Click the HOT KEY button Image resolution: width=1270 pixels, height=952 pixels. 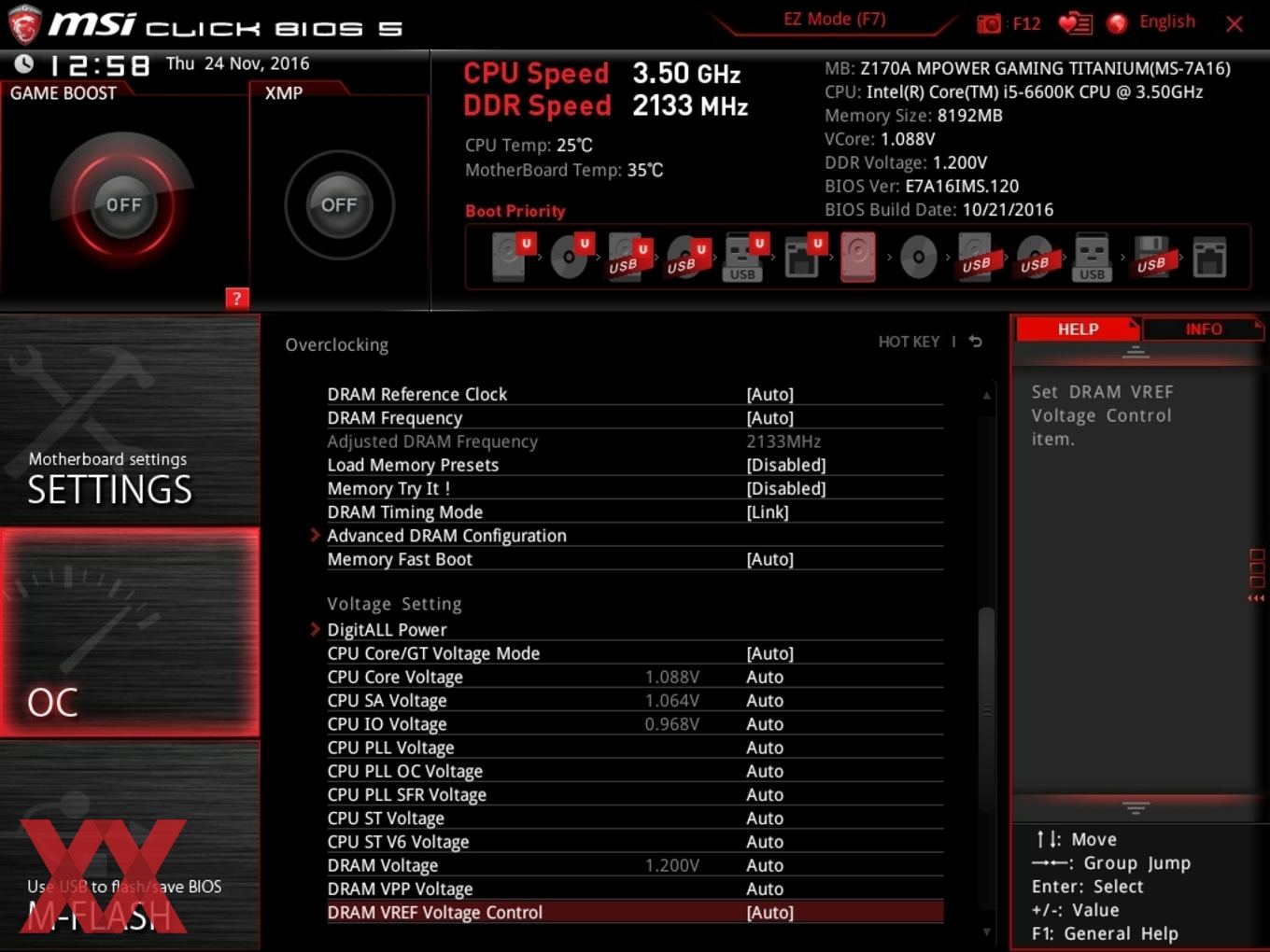click(909, 342)
